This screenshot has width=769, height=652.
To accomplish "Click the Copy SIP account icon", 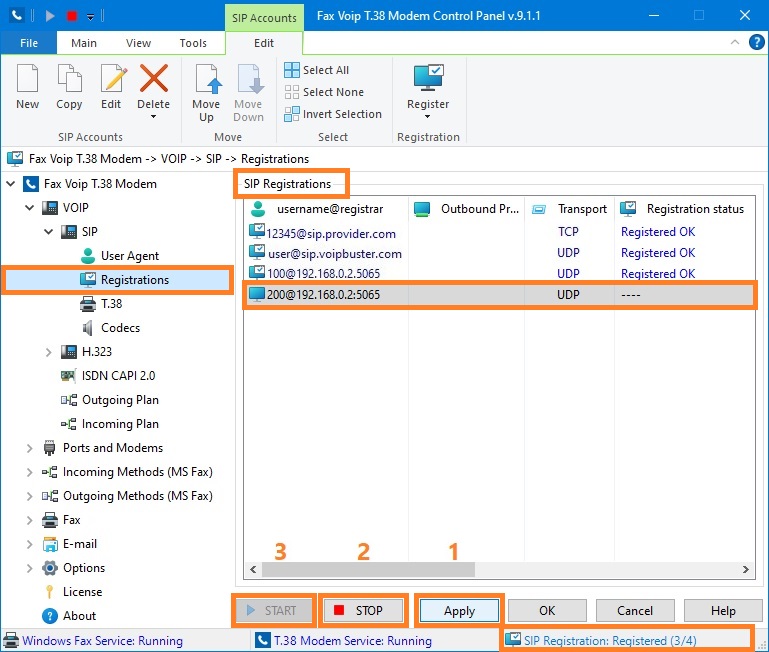I will click(x=69, y=78).
